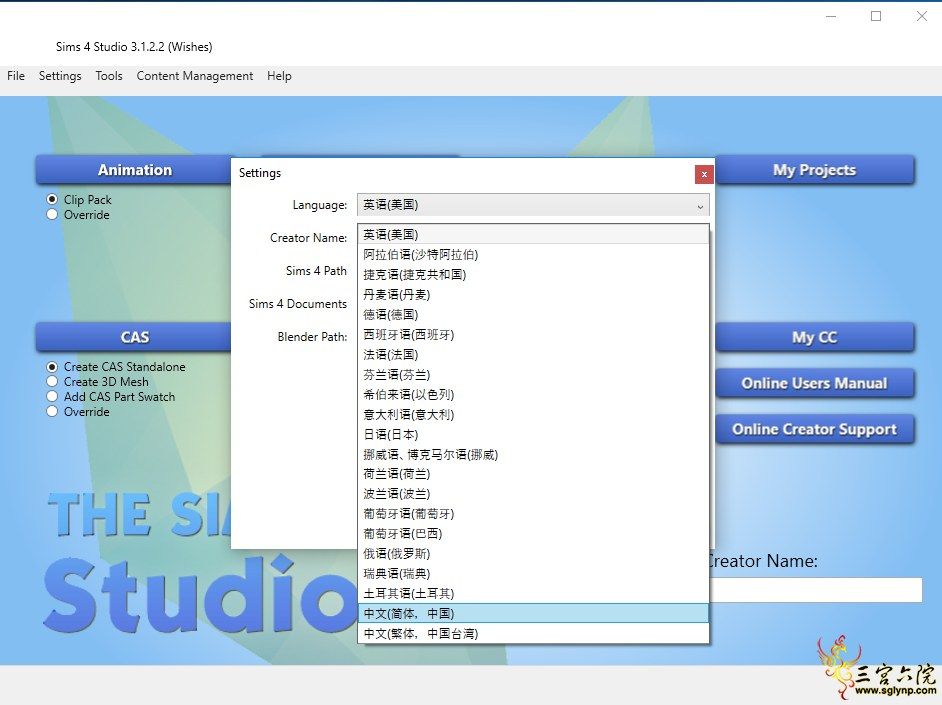Pick 法语(法国) language
942x705 pixels.
pos(533,354)
